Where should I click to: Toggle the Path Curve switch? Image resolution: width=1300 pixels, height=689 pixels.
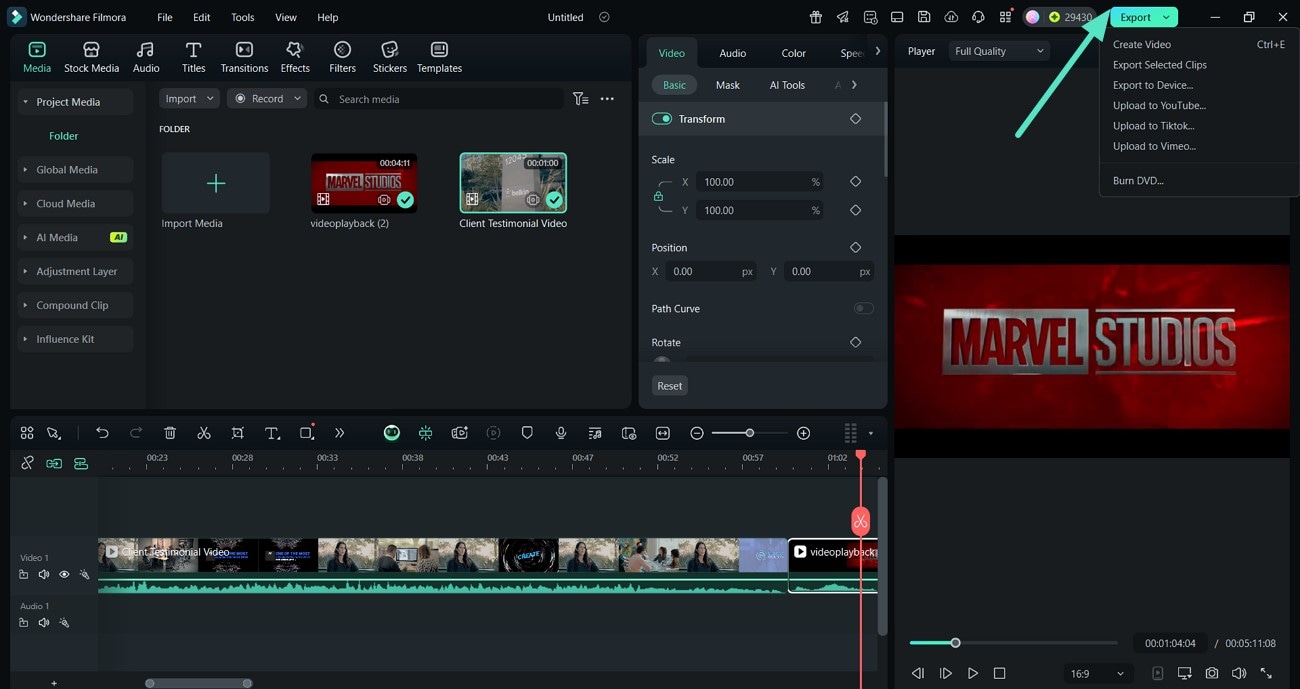click(x=863, y=308)
